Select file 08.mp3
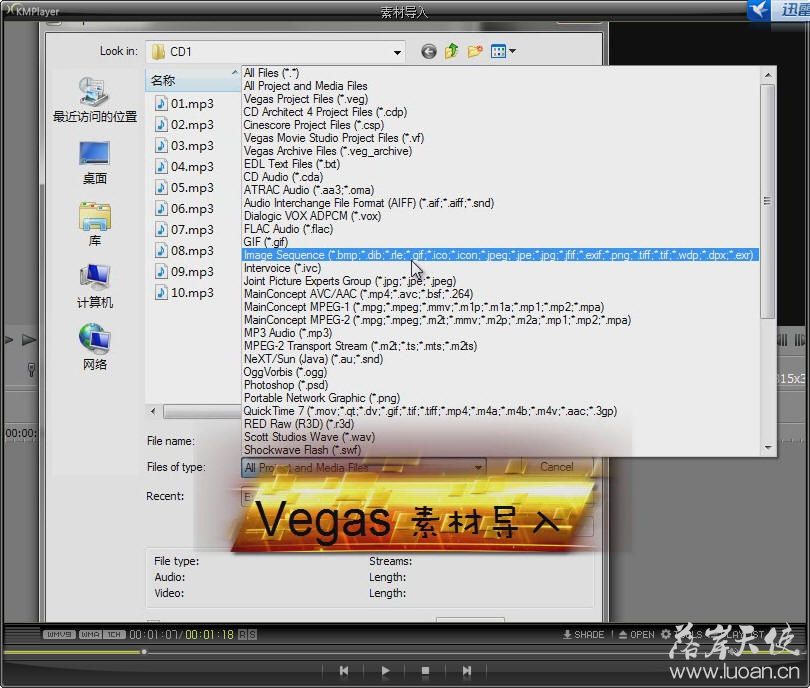This screenshot has height=688, width=810. pyautogui.click(x=184, y=251)
